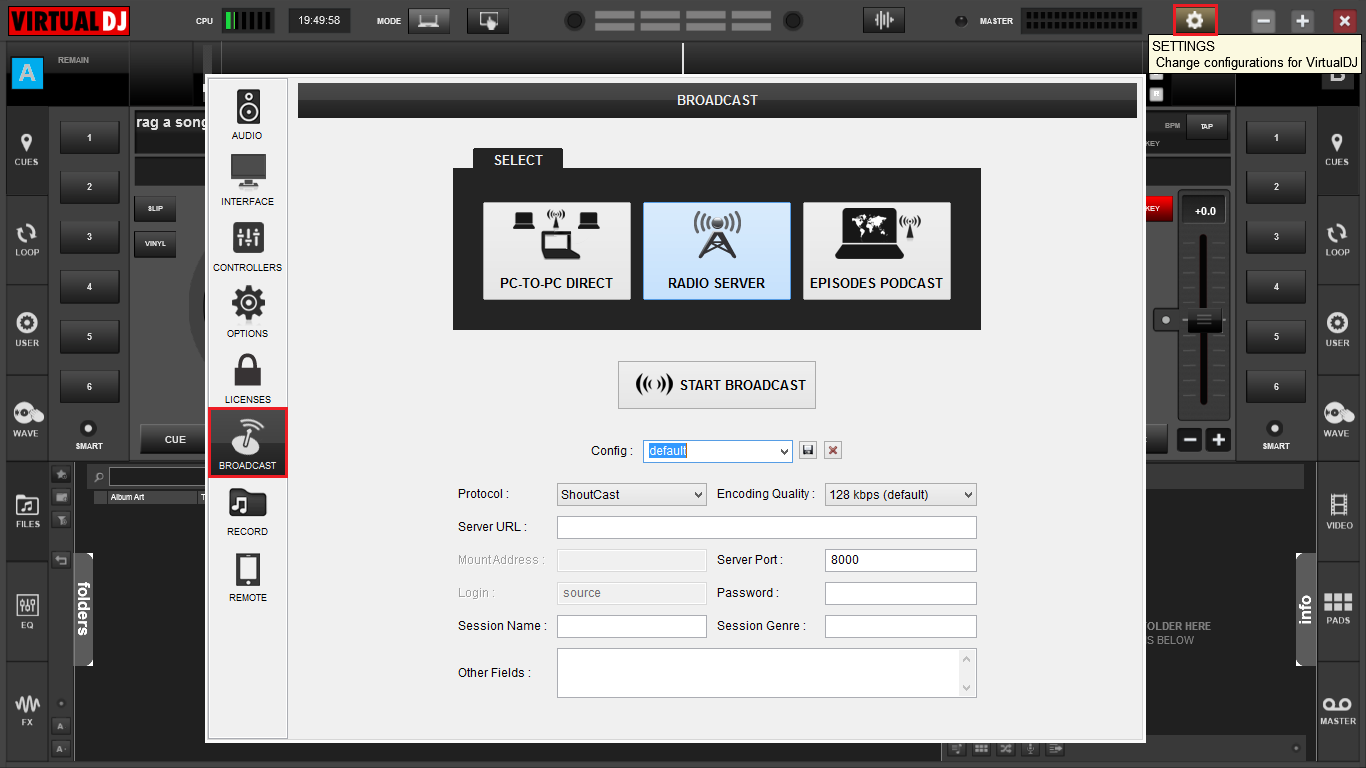Open the Licenses settings section

(x=247, y=377)
